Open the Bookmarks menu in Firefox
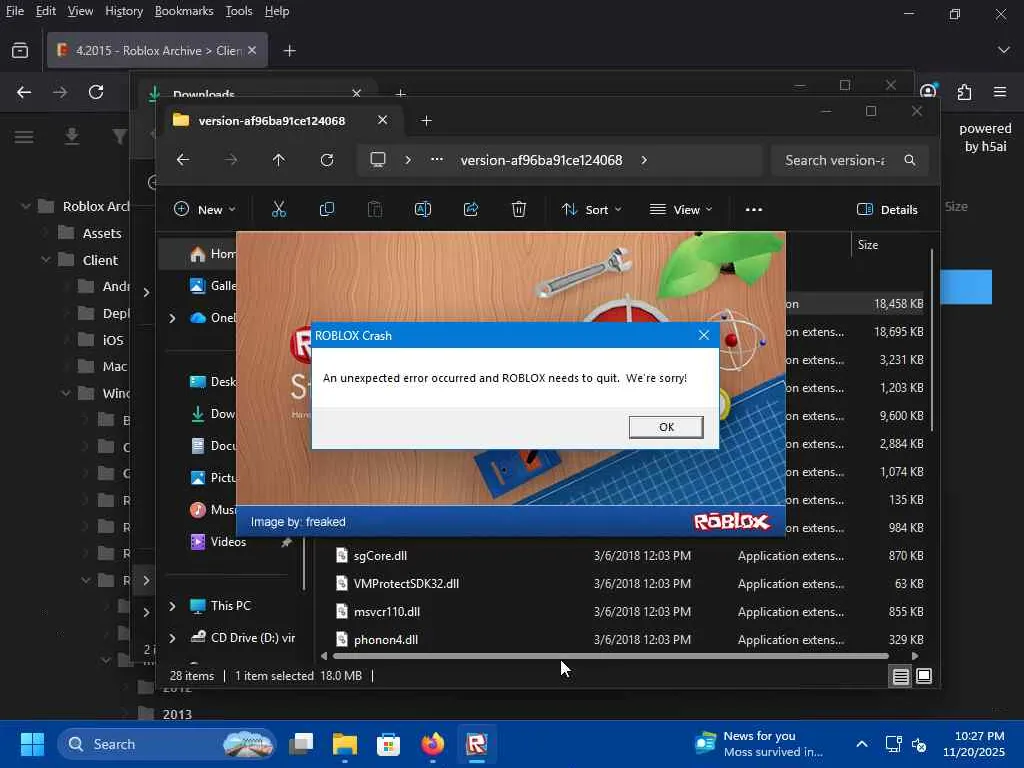This screenshot has width=1024, height=768. [x=184, y=11]
